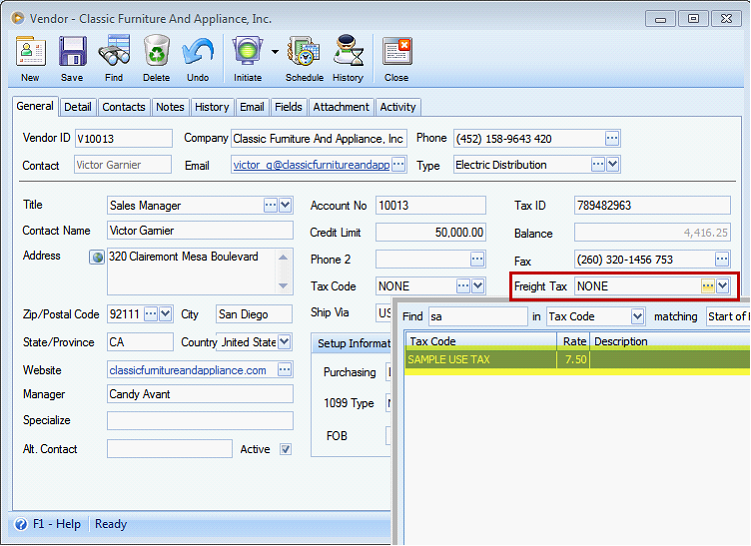
Task: Toggle the Active checkbox
Action: click(x=285, y=449)
